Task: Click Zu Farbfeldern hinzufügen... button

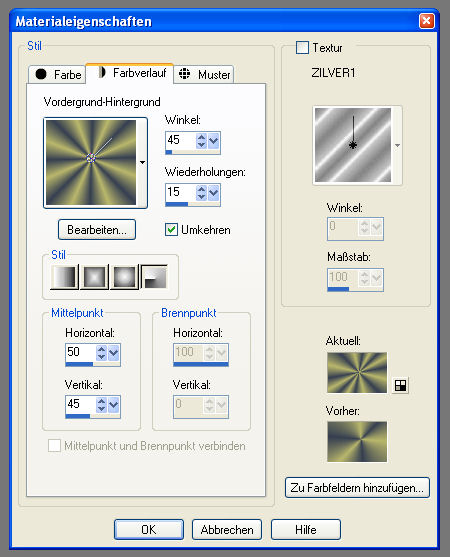Action: [357, 488]
